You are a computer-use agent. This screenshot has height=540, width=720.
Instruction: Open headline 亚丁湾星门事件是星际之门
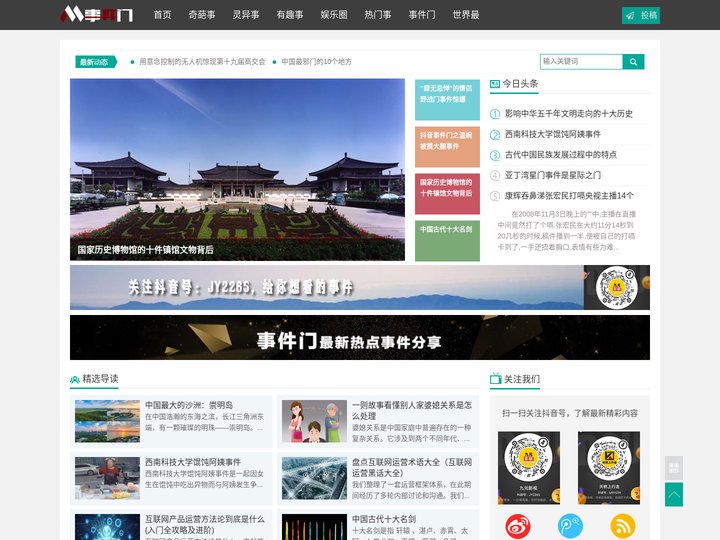point(553,175)
